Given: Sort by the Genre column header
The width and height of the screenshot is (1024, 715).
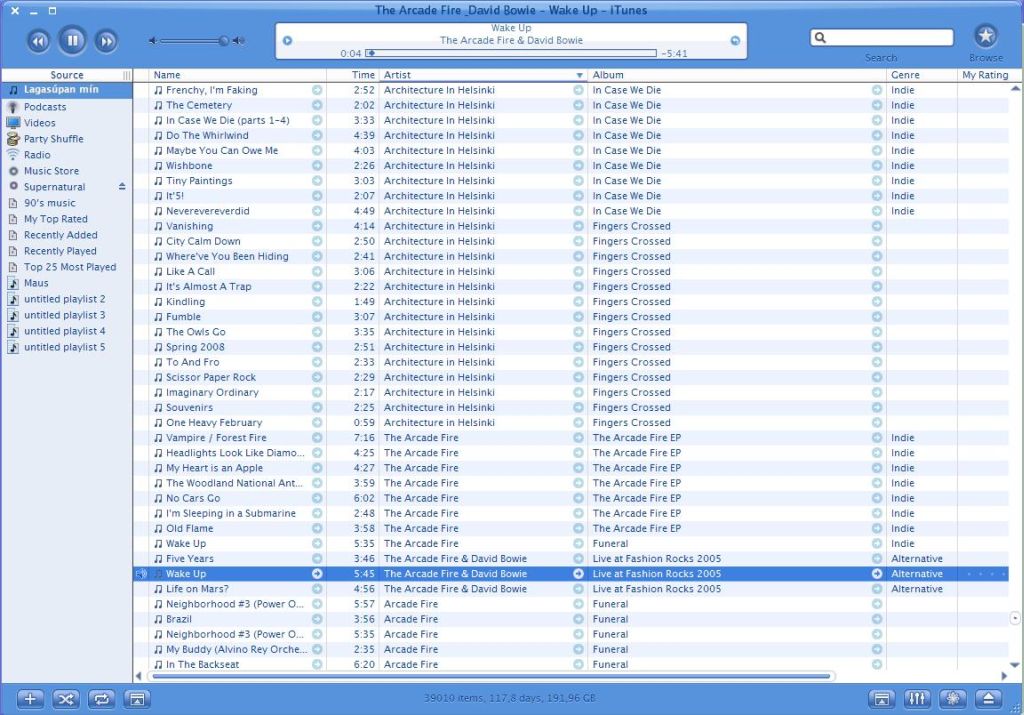Looking at the screenshot, I should (x=921, y=74).
